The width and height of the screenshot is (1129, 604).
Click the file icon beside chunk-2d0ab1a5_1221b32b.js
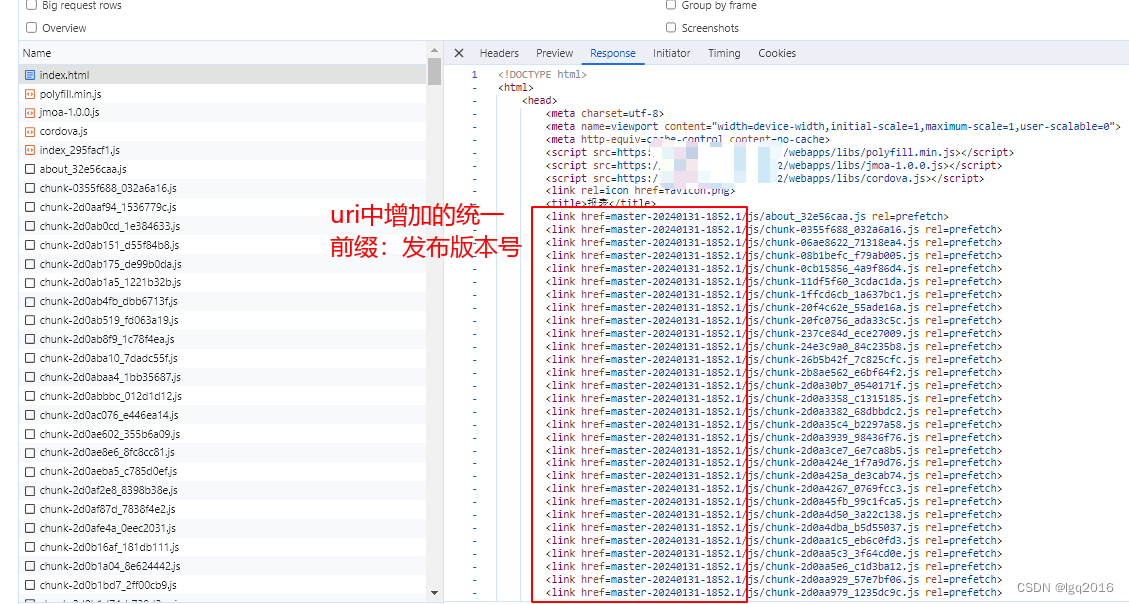point(30,283)
